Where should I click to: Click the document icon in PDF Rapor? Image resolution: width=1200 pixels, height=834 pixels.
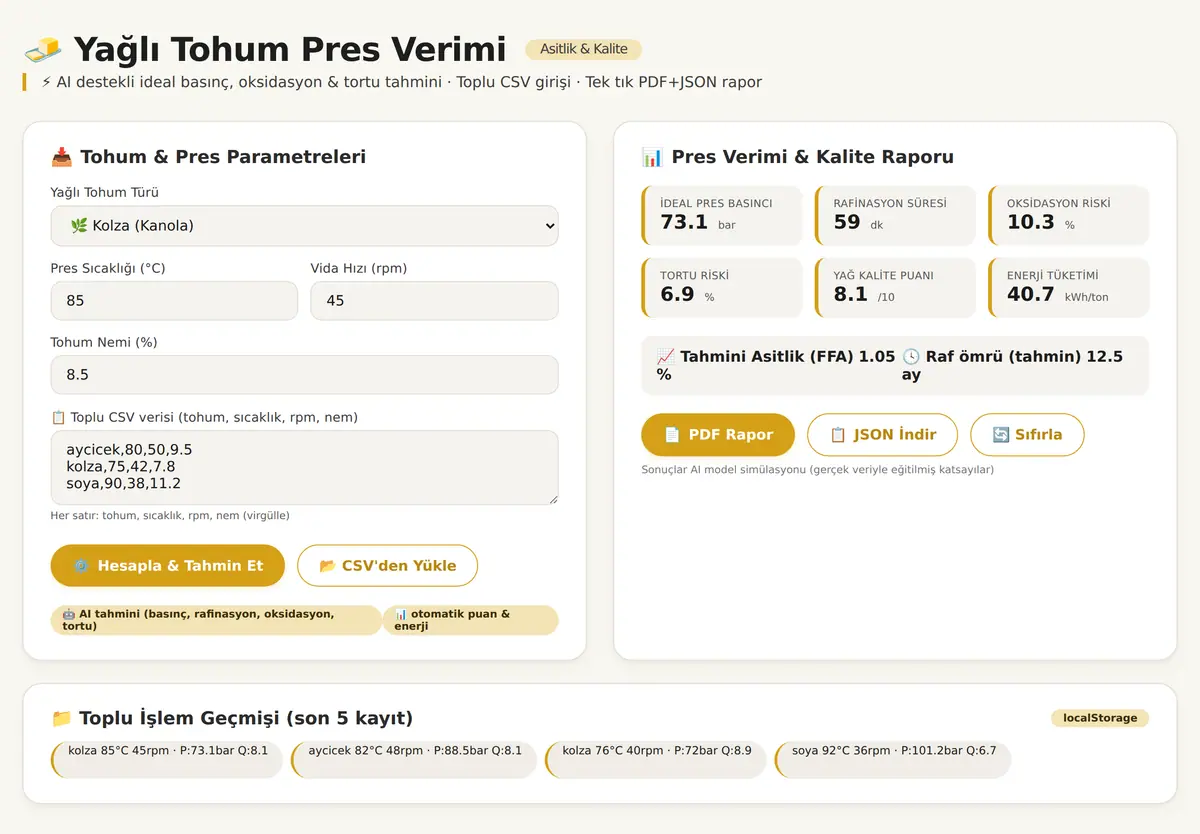point(672,435)
